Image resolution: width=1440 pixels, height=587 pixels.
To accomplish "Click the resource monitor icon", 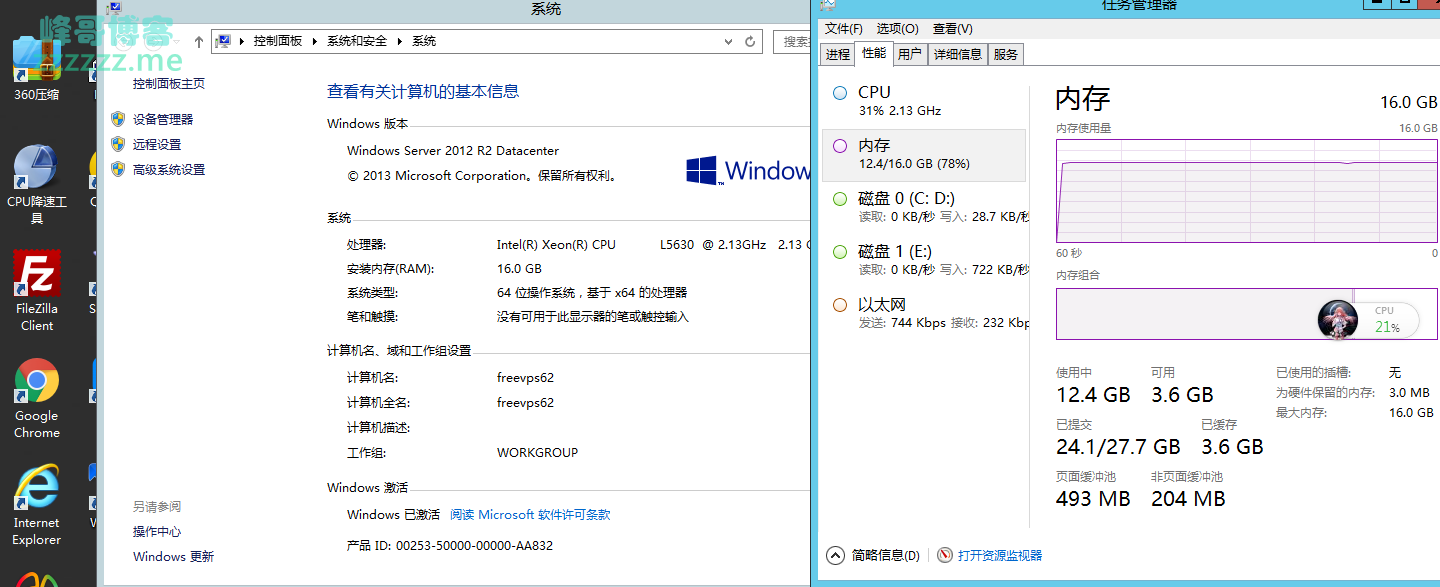I will point(945,555).
